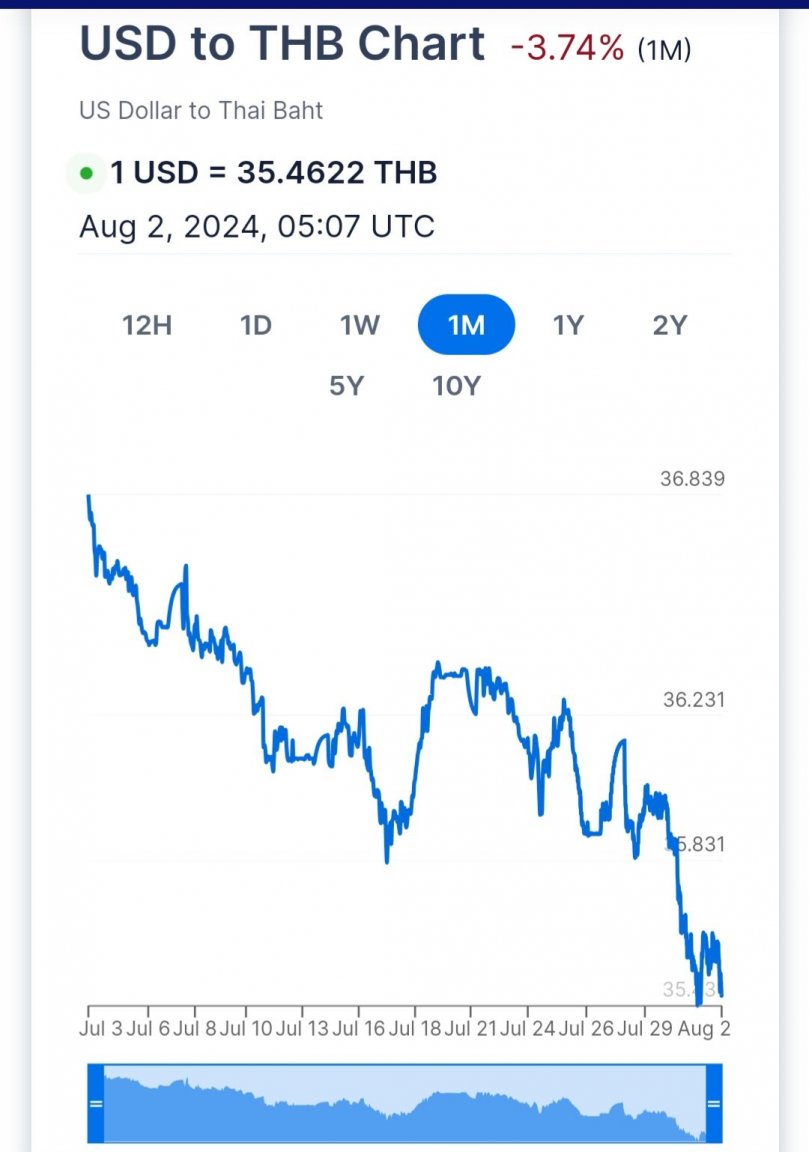Select the 2Y time range
This screenshot has height=1152, width=809.
click(670, 325)
